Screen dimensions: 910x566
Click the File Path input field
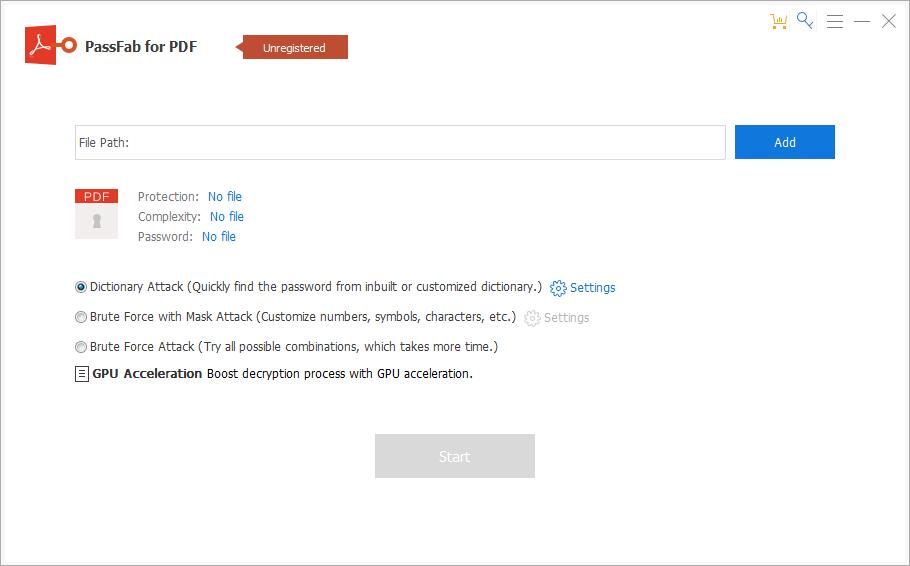[400, 142]
